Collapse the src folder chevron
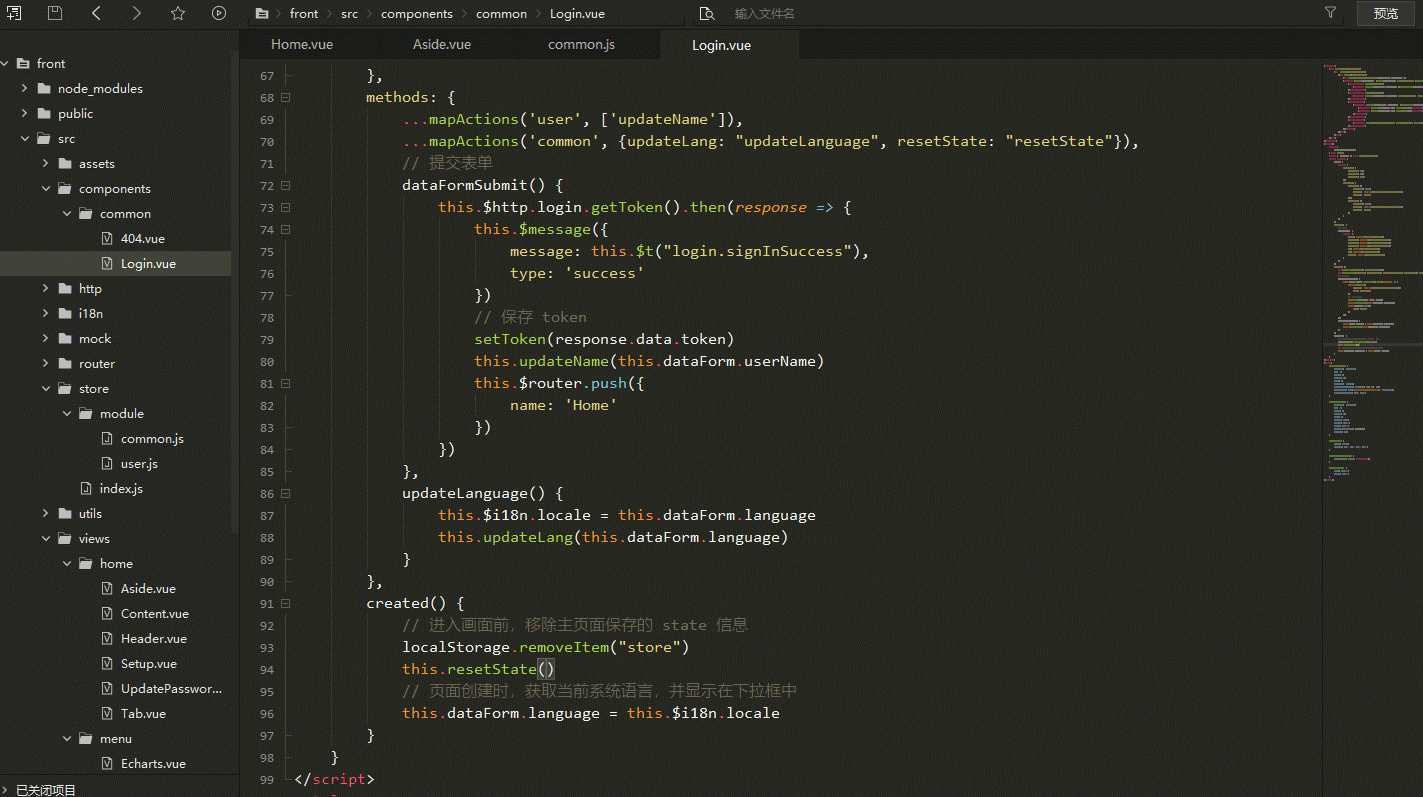Screen dimensions: 1423x797 (24, 138)
